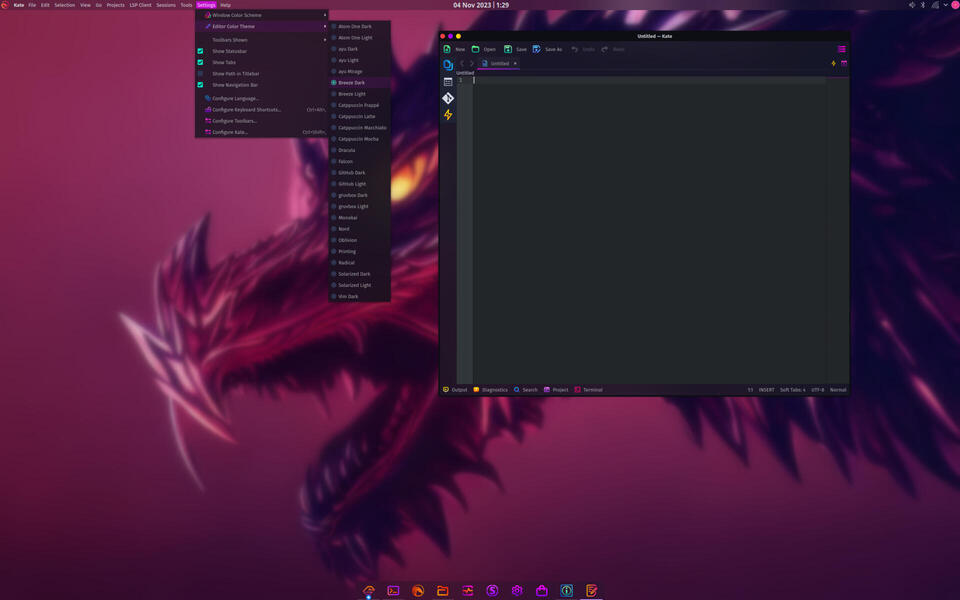Image resolution: width=960 pixels, height=600 pixels.
Task: Click the Undo arrow in Kate toolbar
Action: click(574, 49)
